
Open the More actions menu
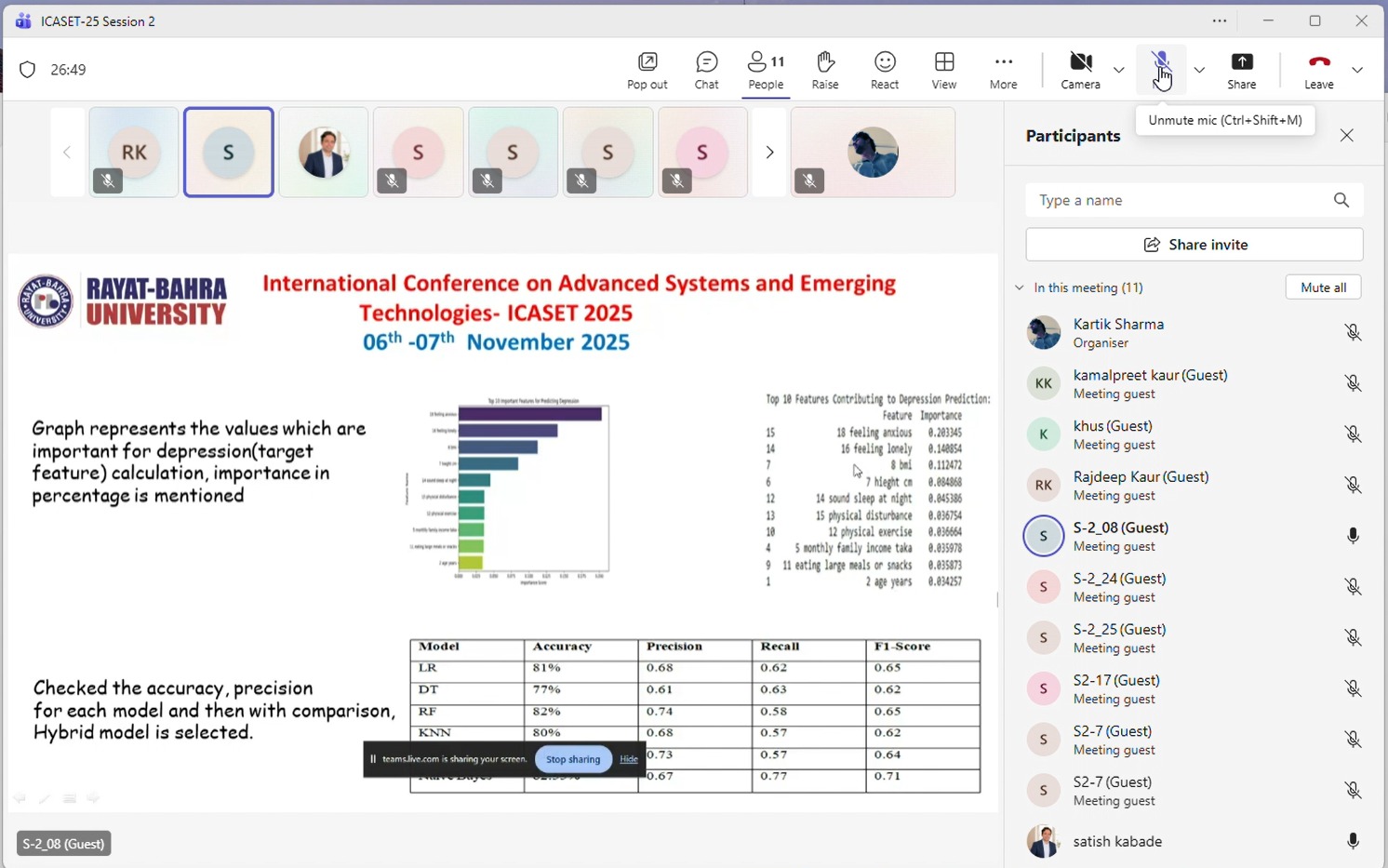1003,71
